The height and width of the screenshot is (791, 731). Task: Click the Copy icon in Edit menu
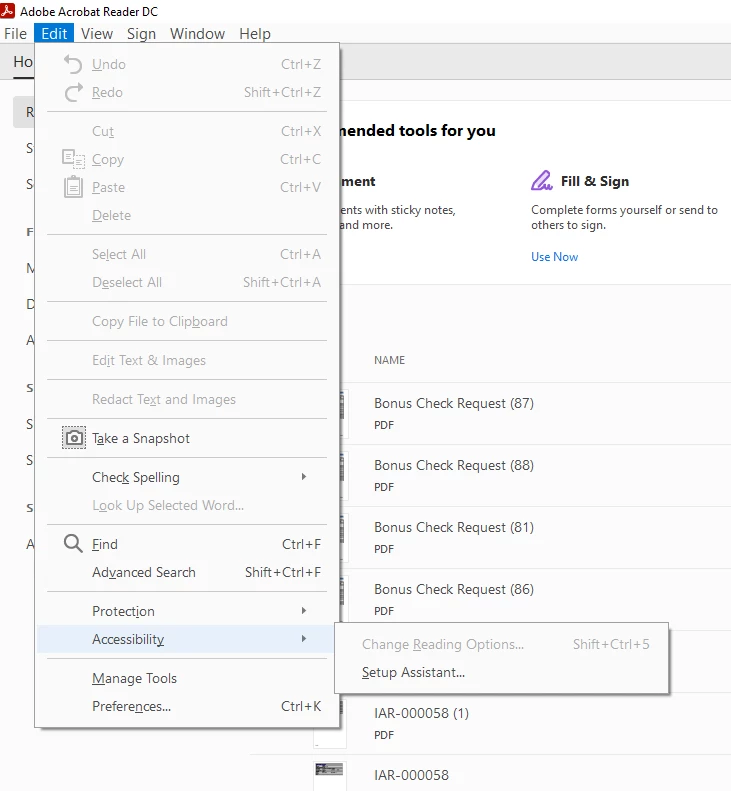[73, 159]
